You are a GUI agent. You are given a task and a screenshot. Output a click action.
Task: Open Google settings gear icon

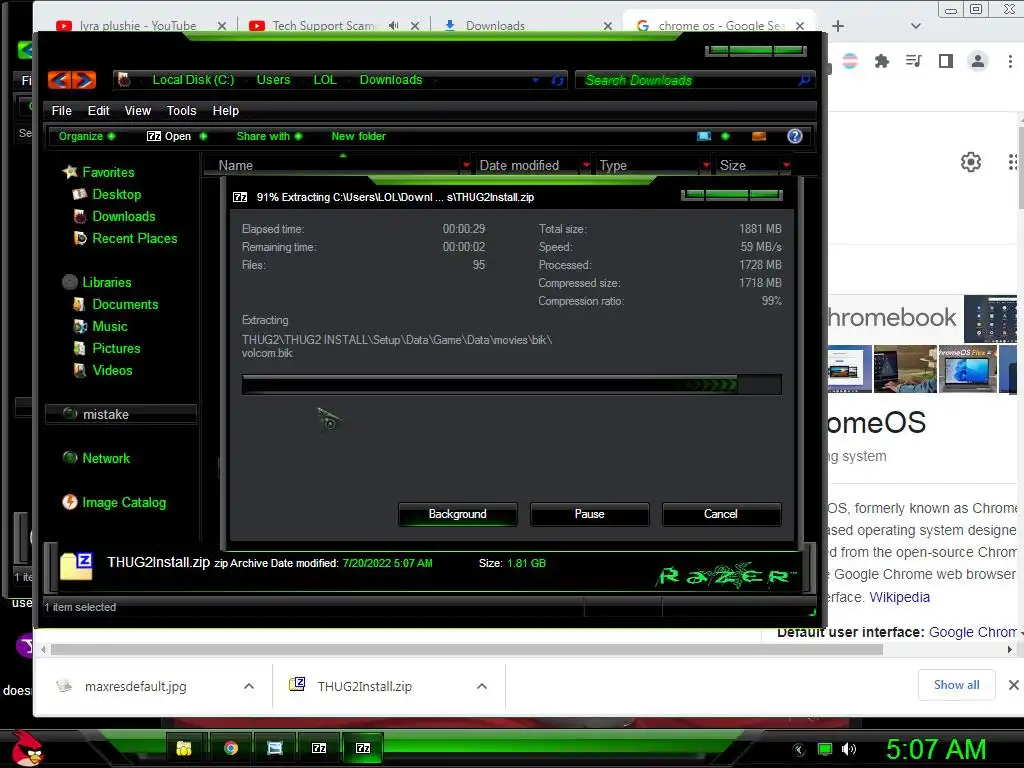[x=970, y=162]
